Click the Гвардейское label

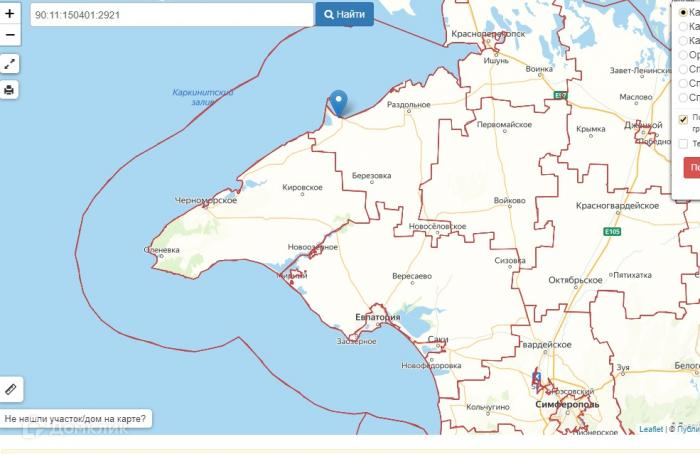click(546, 345)
